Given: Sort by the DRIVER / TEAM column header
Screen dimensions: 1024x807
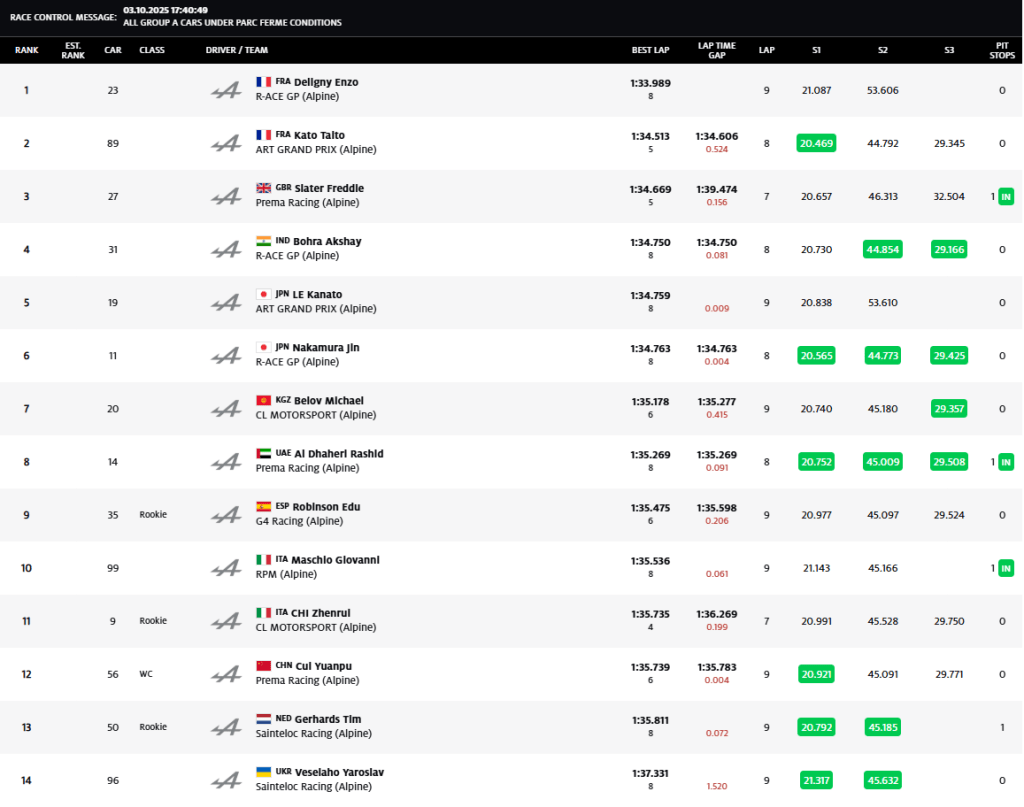Looking at the screenshot, I should pos(236,50).
